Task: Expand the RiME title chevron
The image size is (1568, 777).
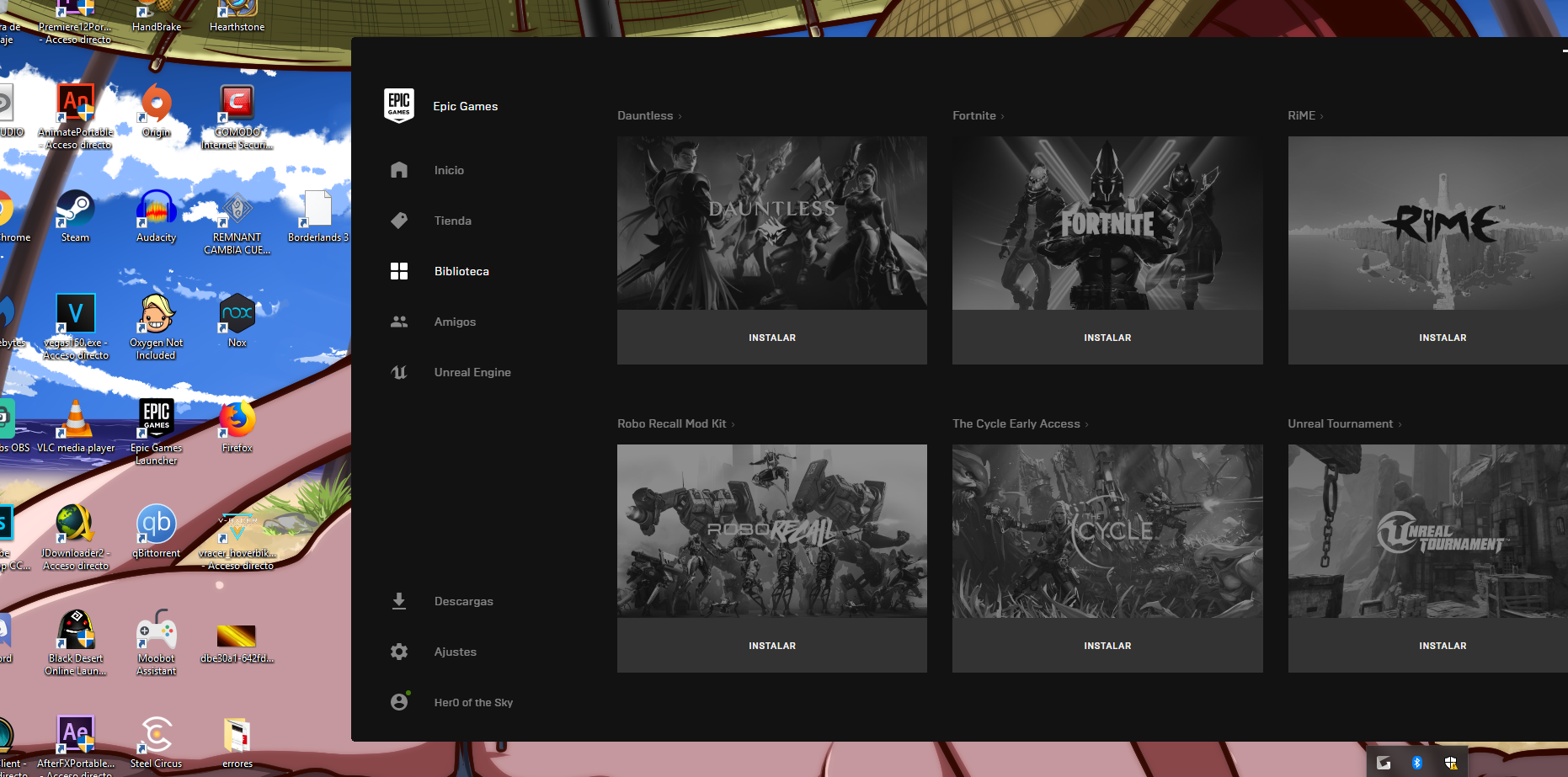Action: click(x=1322, y=116)
